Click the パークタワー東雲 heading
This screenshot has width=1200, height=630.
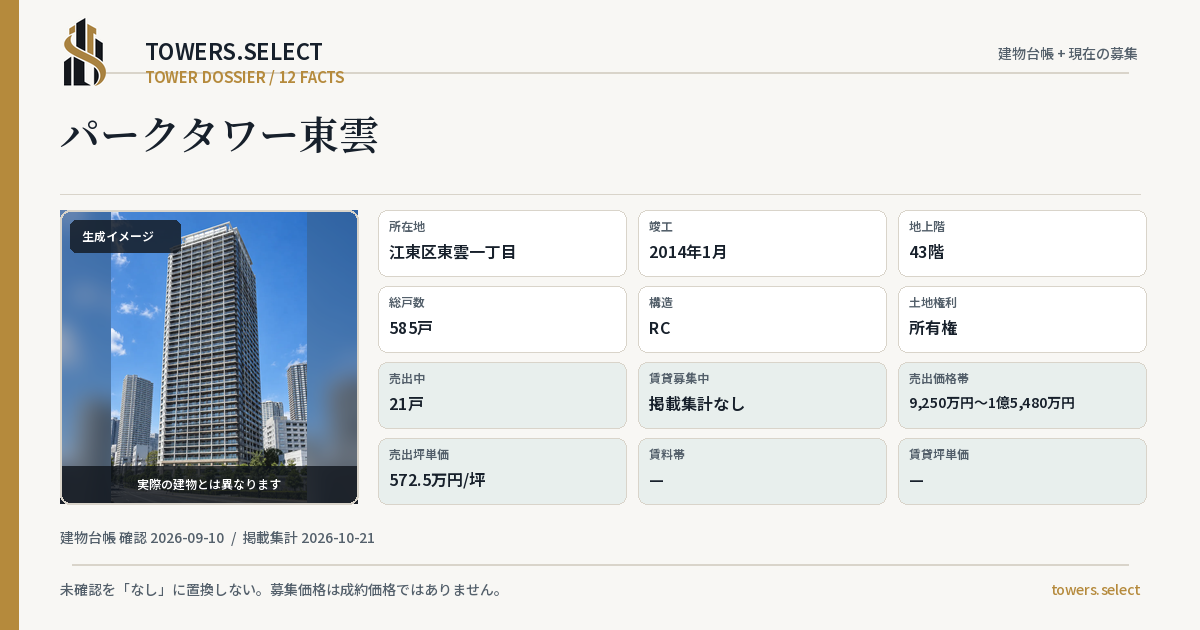(x=219, y=136)
